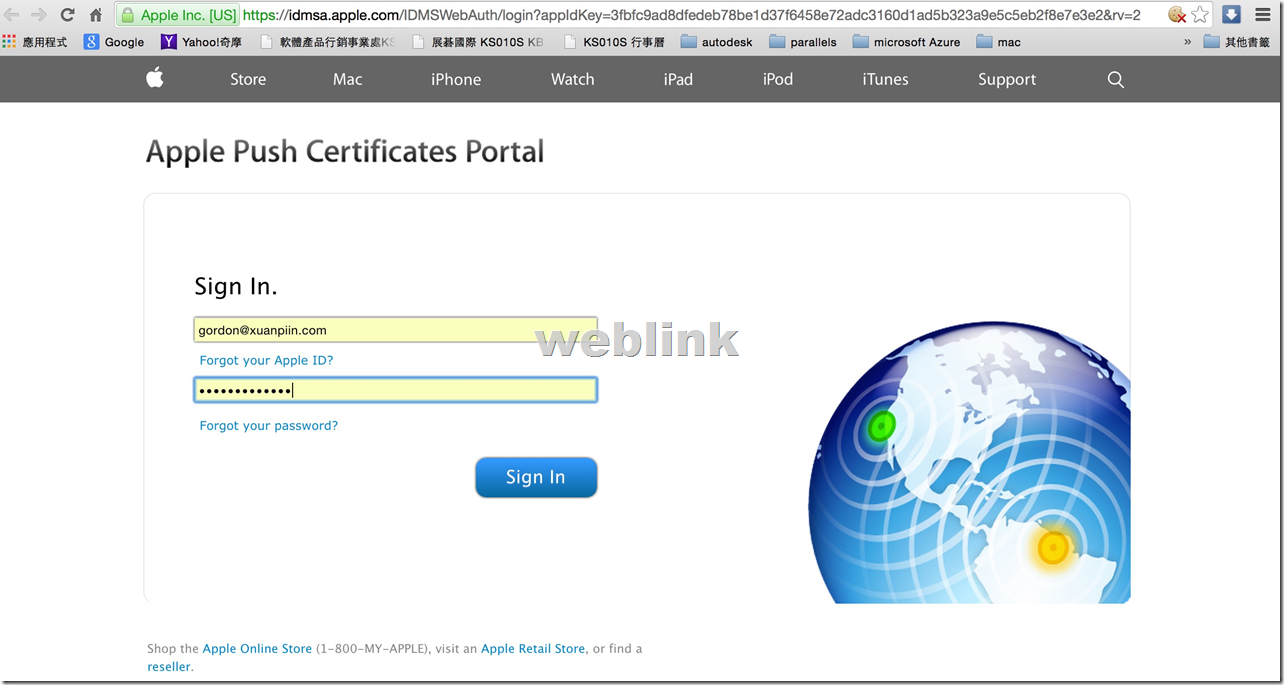Open 其他書籤 bookmarks folder
The image size is (1284, 685).
(x=1239, y=42)
